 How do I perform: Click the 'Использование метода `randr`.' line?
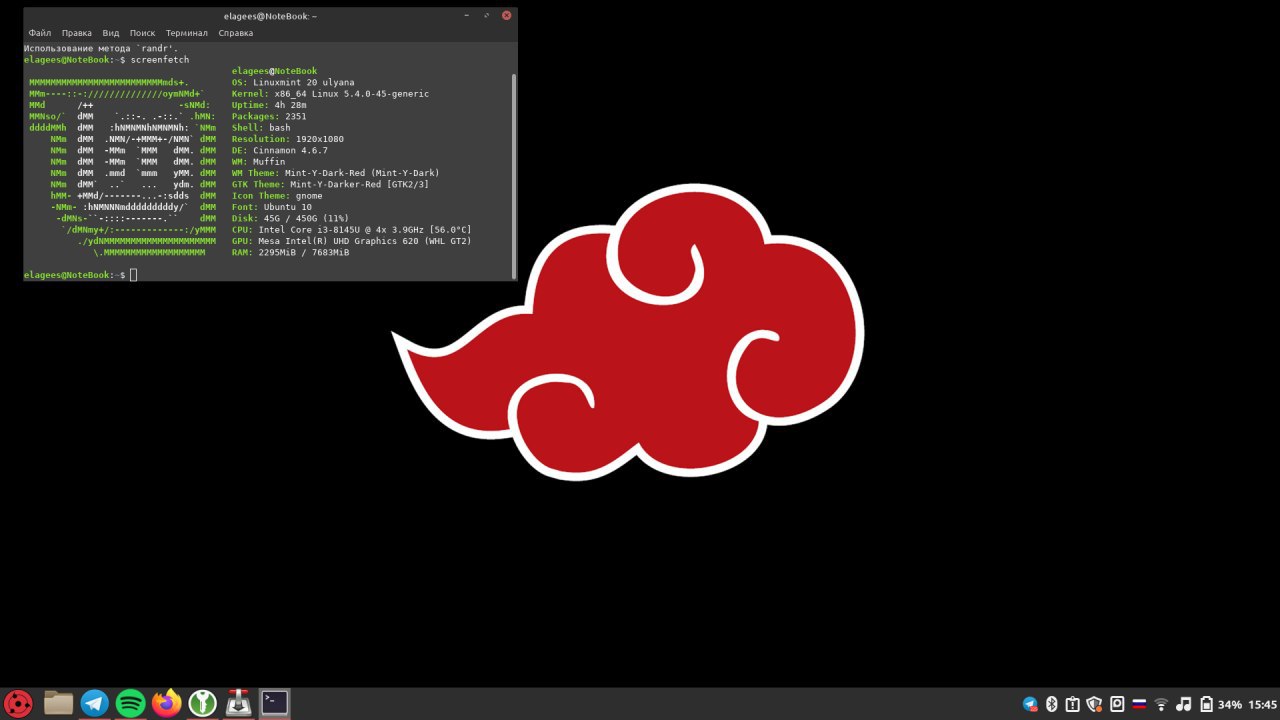(101, 48)
